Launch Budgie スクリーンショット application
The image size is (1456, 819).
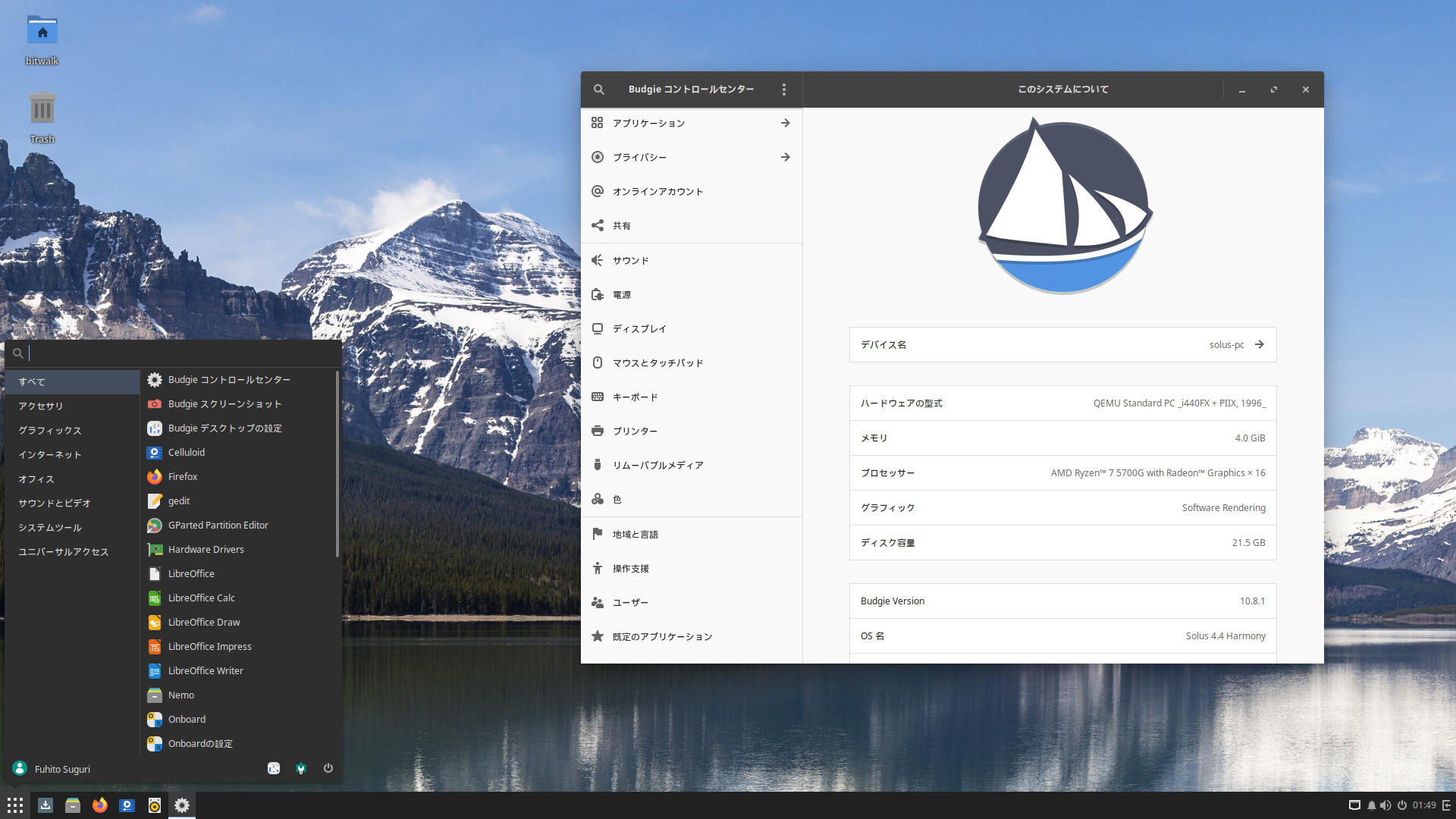click(x=224, y=403)
